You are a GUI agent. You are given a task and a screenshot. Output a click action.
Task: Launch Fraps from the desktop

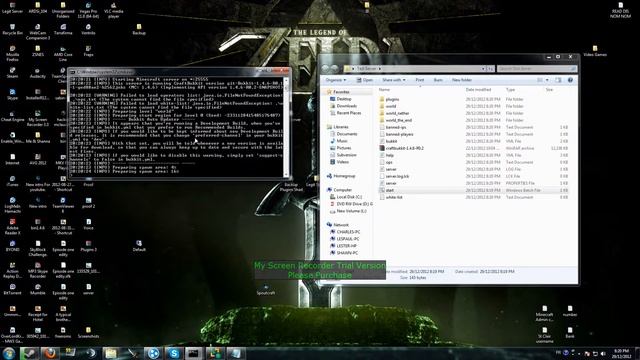coord(88,51)
